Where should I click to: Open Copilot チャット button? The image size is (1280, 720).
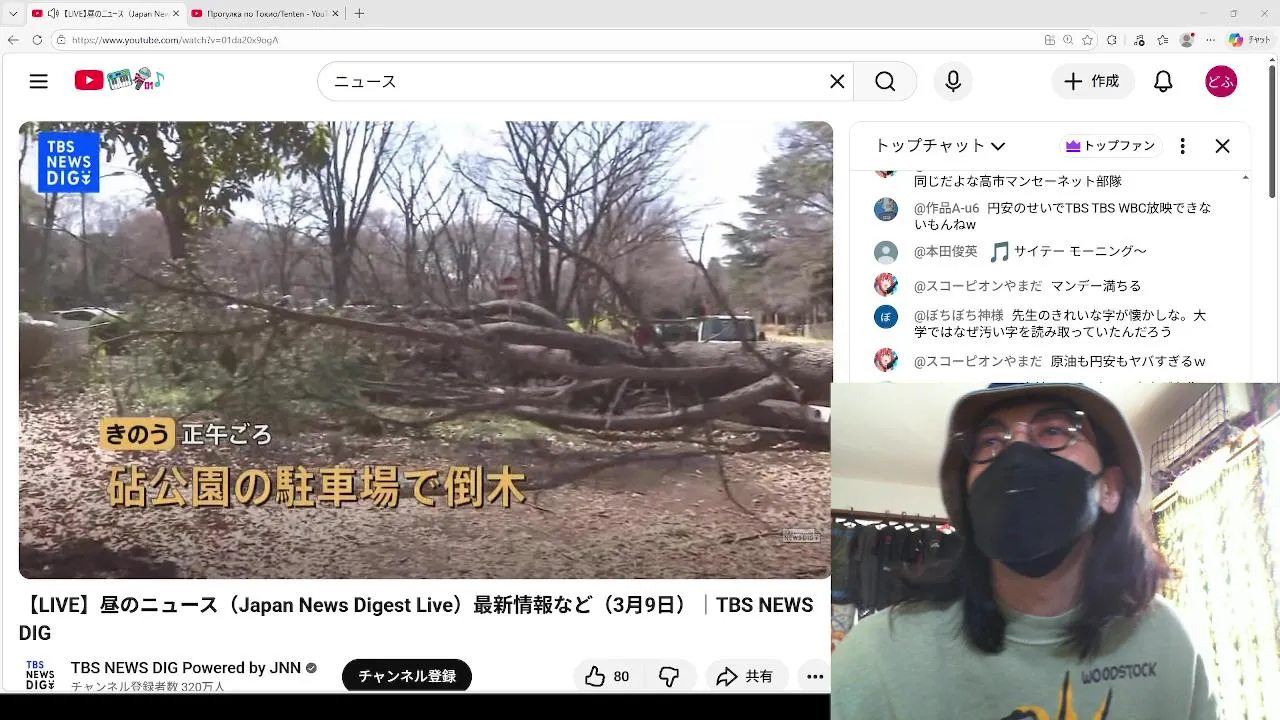click(x=1249, y=40)
